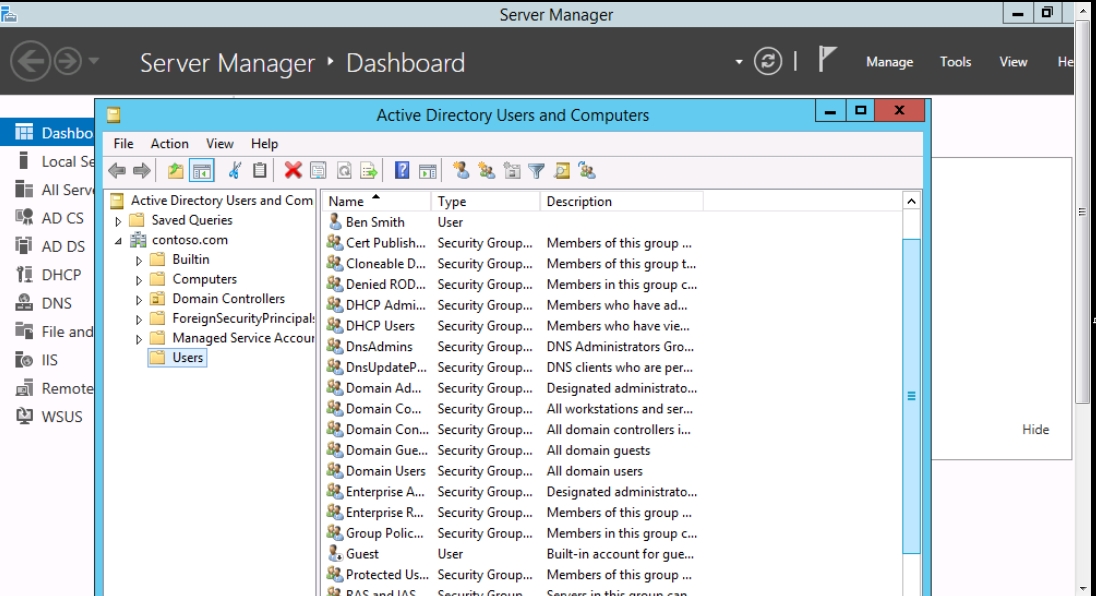Screen dimensions: 1096x596
Task: Sort list by Type column header
Action: tap(485, 201)
